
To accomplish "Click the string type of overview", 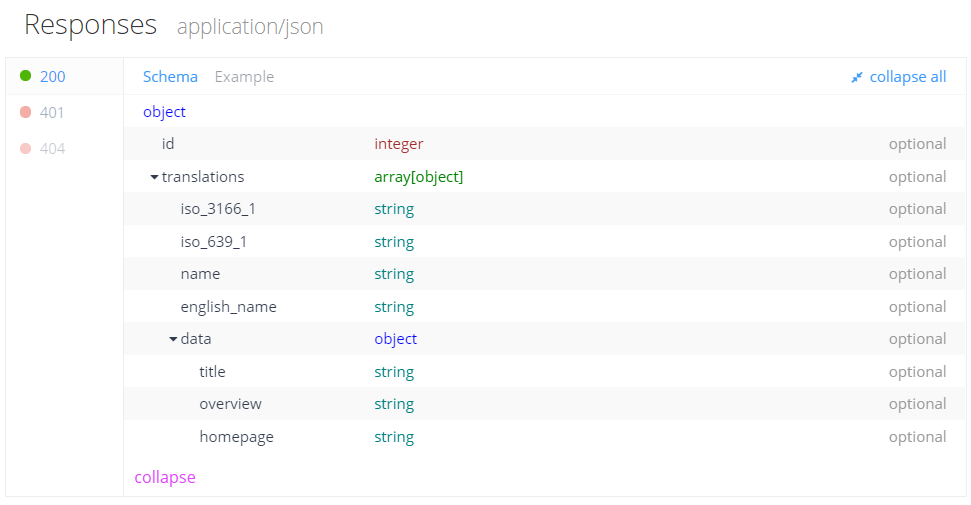I will coord(394,405).
